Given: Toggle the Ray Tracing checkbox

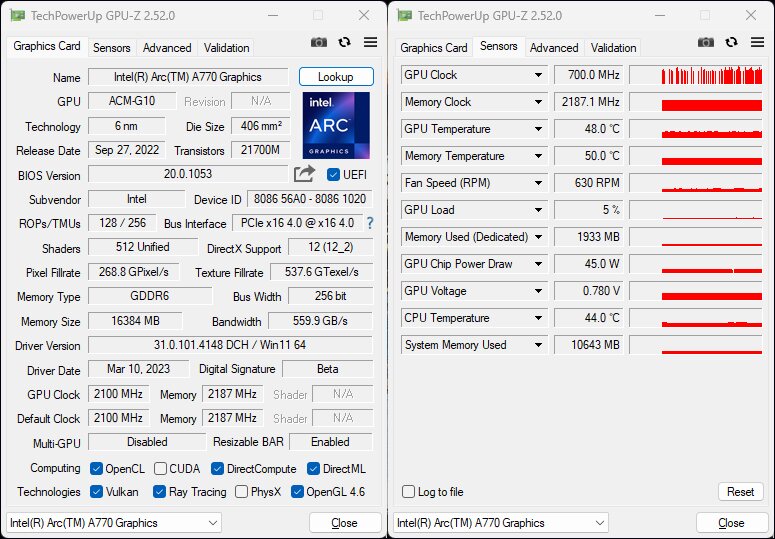Looking at the screenshot, I should point(159,492).
